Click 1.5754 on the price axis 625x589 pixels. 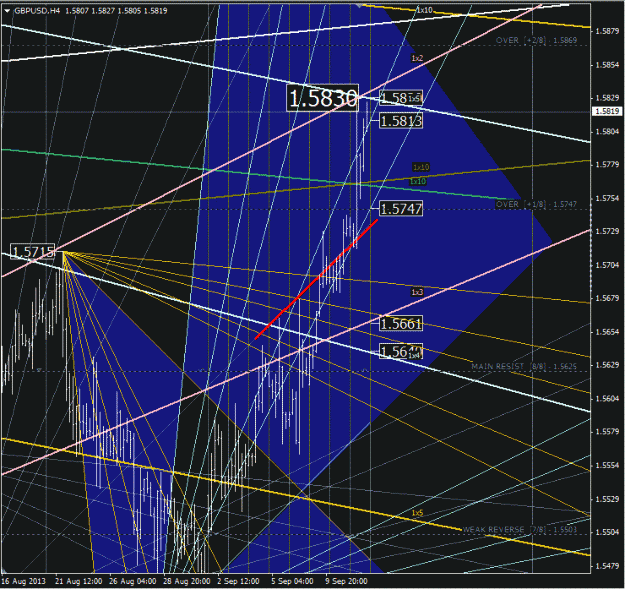[x=607, y=198]
